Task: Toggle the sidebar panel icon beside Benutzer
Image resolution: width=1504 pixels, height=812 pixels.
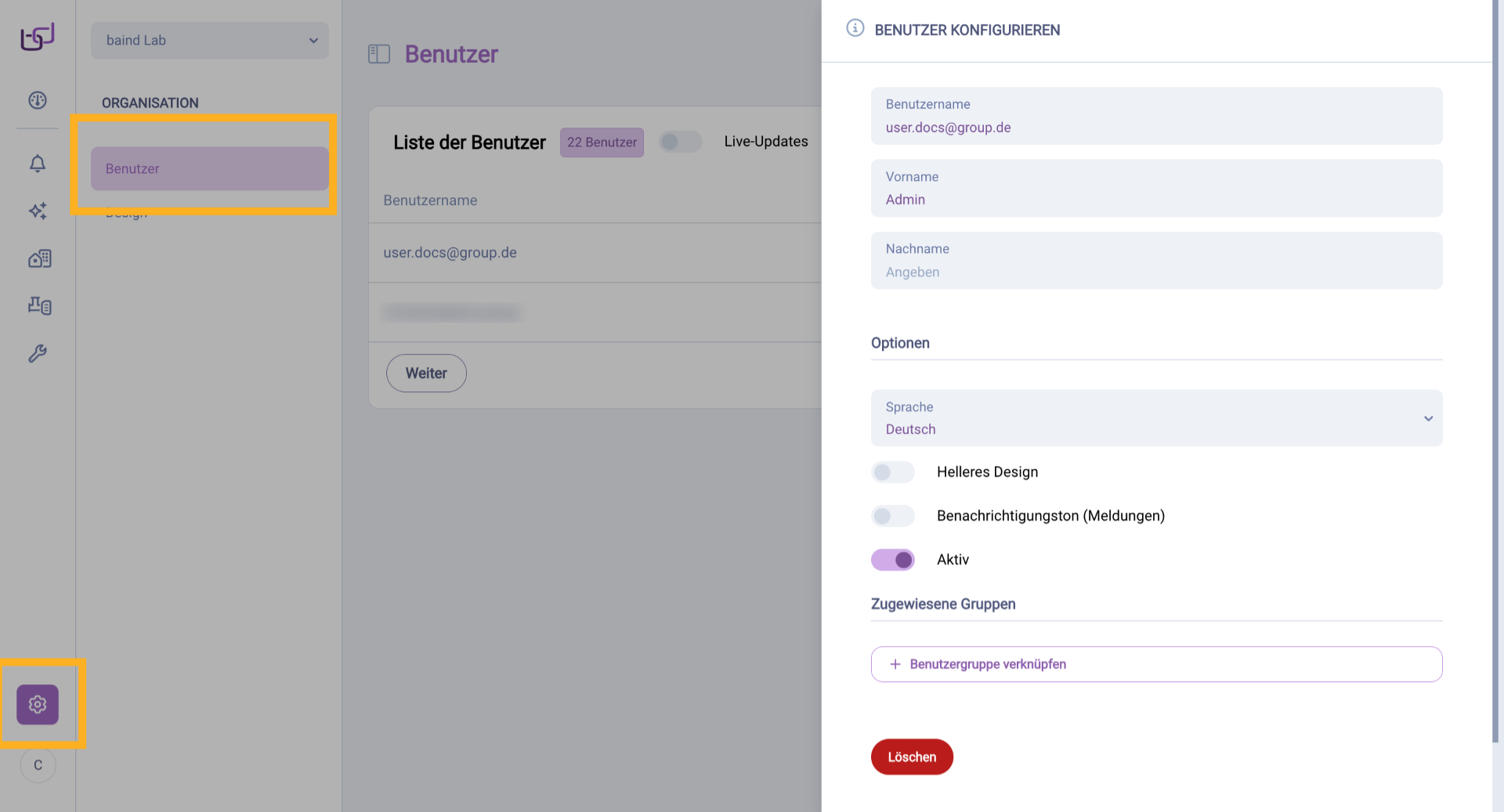Action: click(x=379, y=54)
